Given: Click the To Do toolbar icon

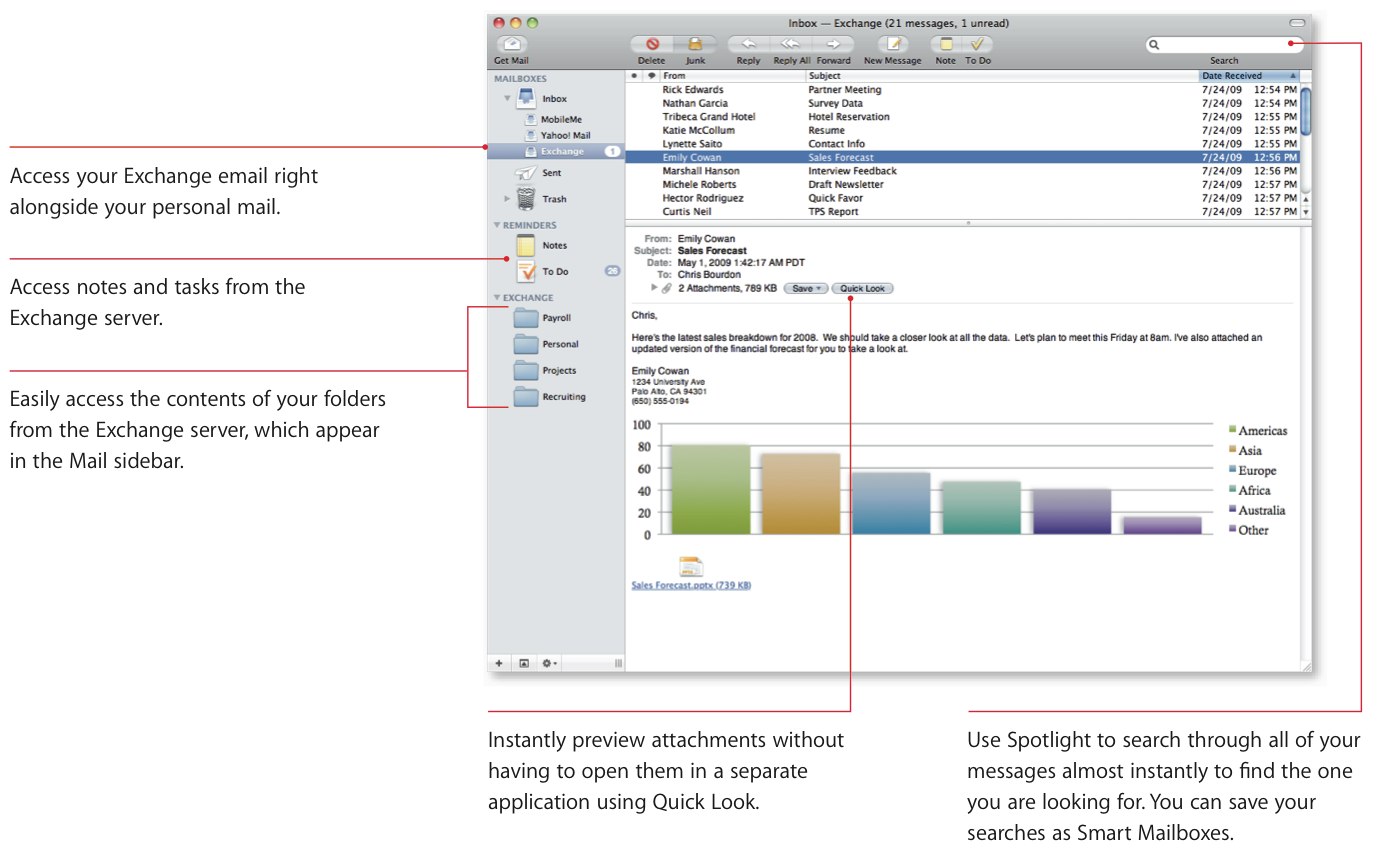Looking at the screenshot, I should click(x=978, y=45).
